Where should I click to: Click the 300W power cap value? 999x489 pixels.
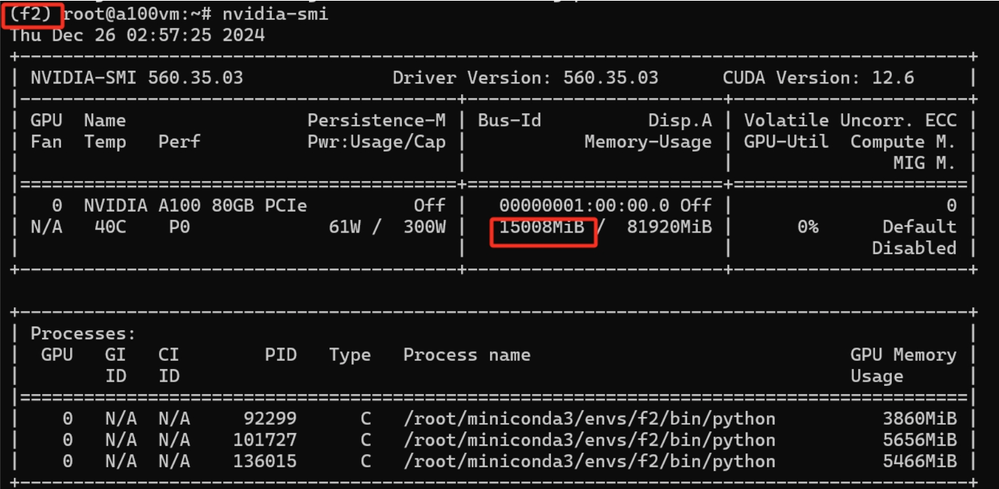(x=425, y=227)
